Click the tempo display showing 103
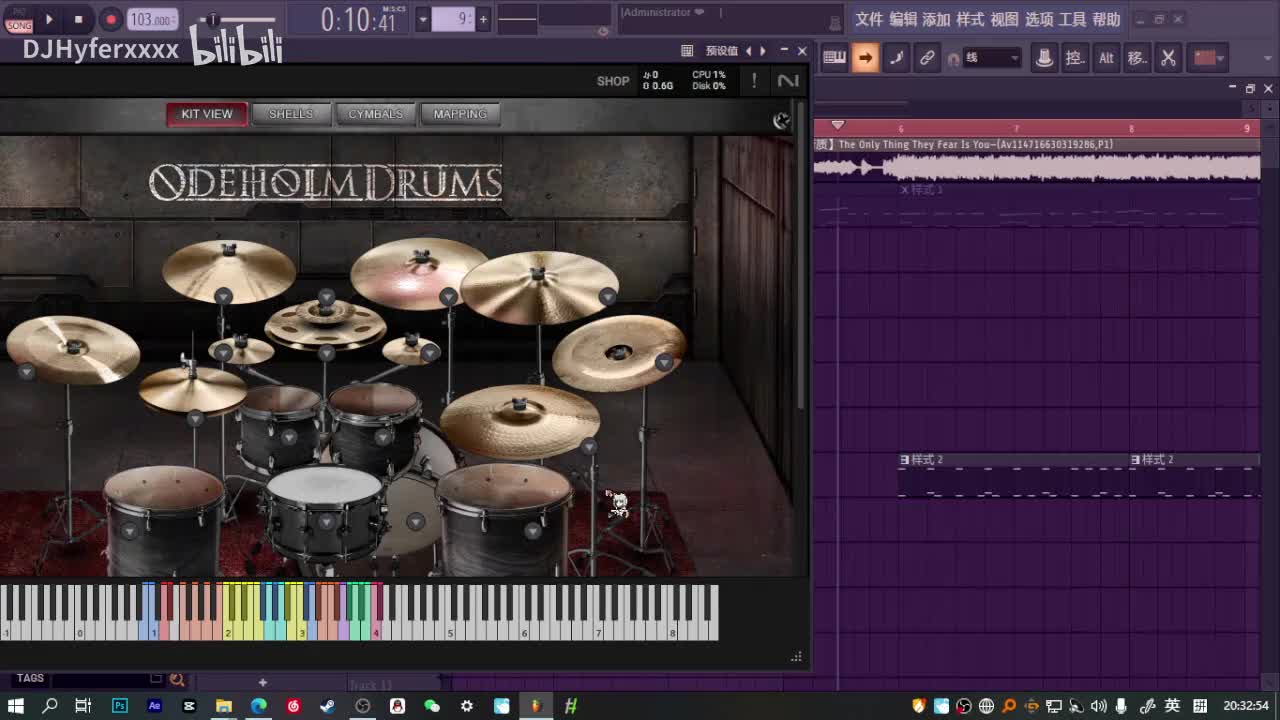 [x=153, y=20]
